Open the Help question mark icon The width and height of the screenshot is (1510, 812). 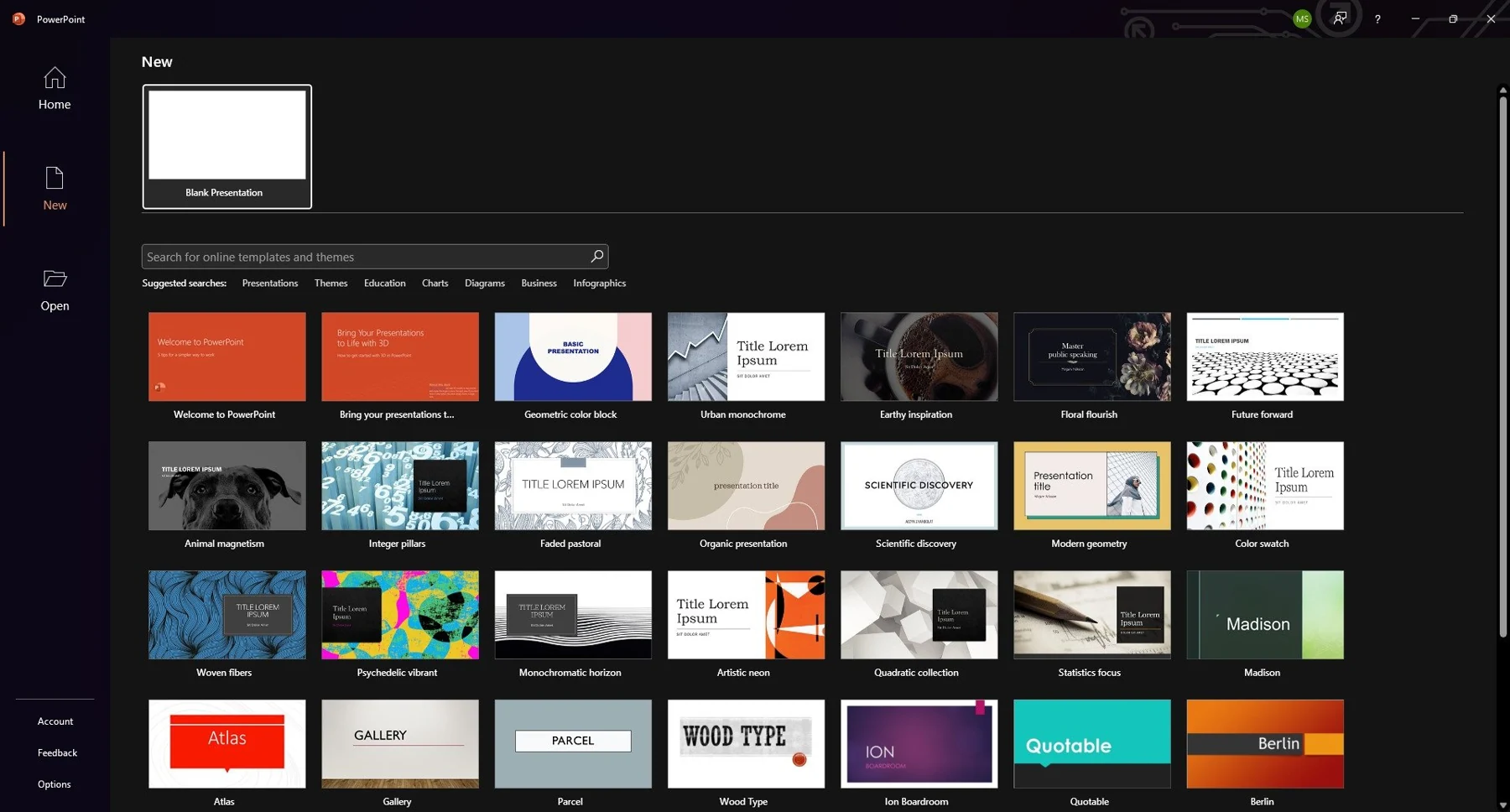tap(1377, 19)
